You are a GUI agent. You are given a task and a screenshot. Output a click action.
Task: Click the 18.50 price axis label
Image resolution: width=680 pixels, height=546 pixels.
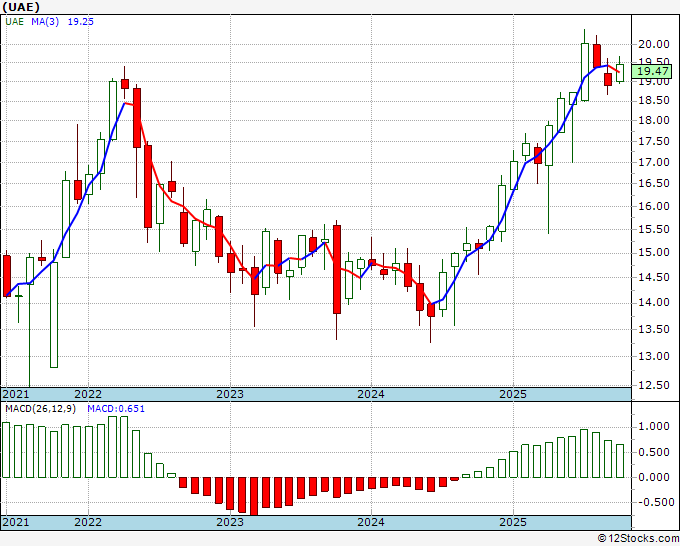point(654,101)
